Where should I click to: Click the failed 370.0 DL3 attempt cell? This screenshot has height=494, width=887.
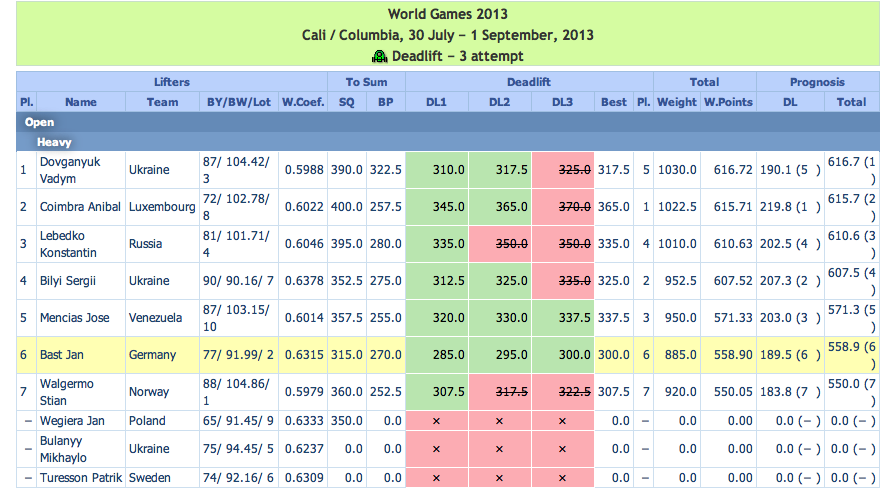[x=563, y=207]
